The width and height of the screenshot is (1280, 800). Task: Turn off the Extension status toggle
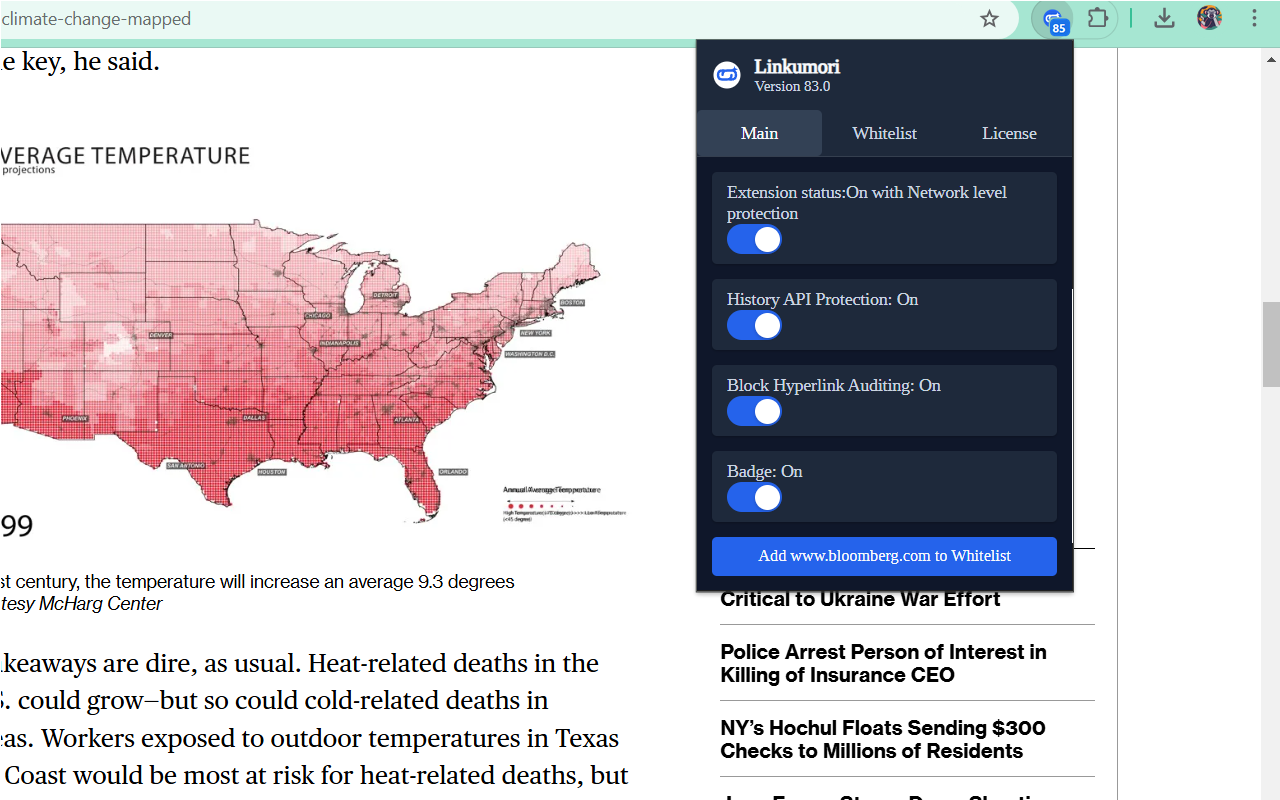pos(754,240)
